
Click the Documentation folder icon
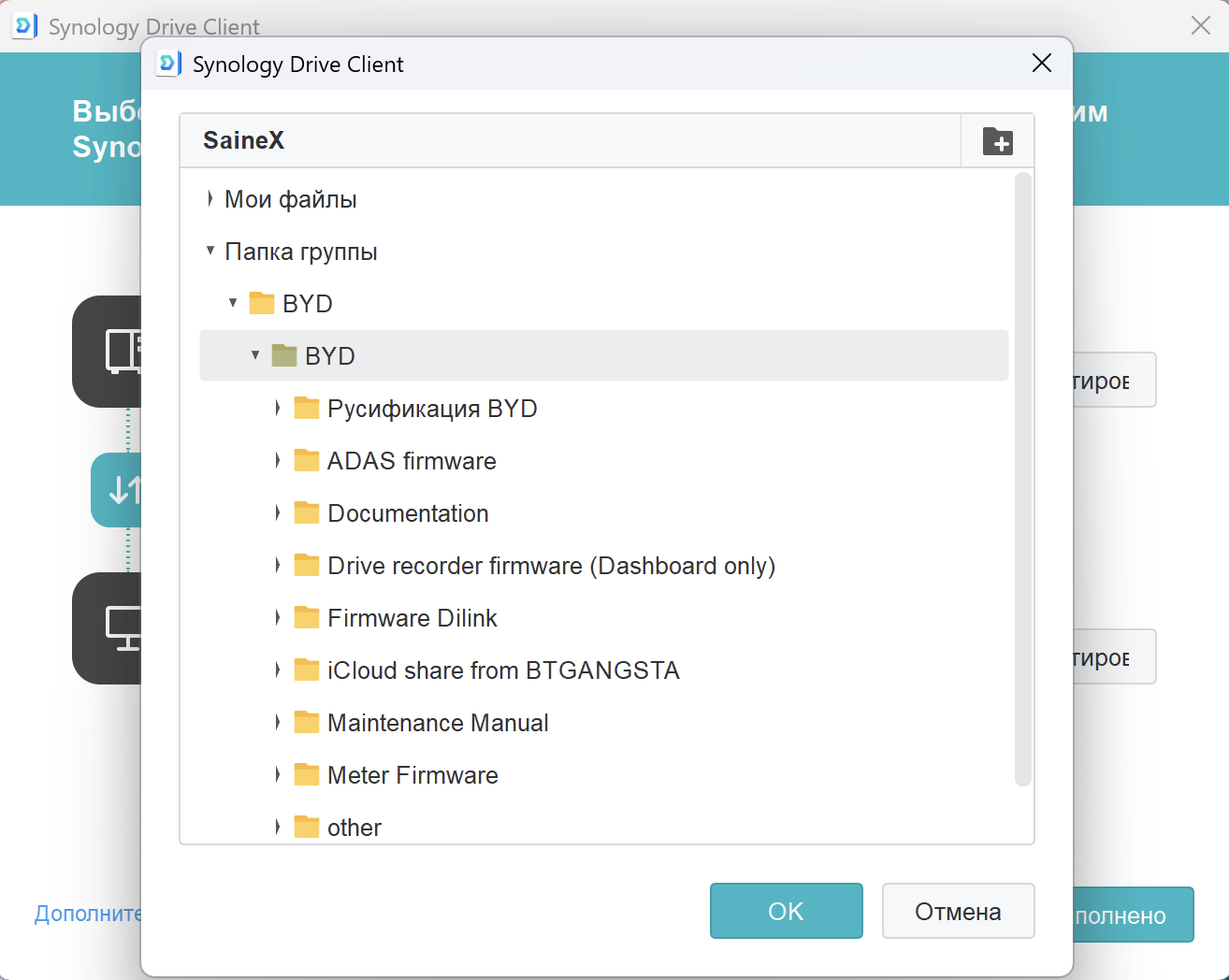pos(306,512)
